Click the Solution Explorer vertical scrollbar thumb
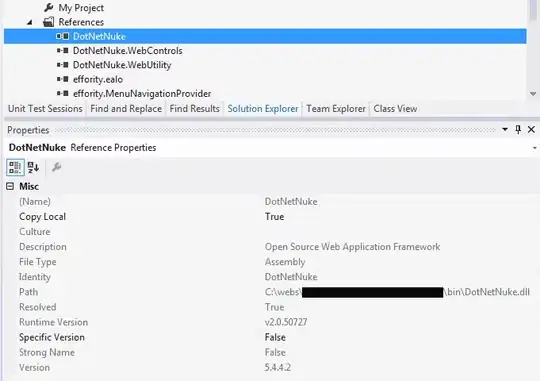The width and height of the screenshot is (540, 381). pyautogui.click(x=533, y=10)
